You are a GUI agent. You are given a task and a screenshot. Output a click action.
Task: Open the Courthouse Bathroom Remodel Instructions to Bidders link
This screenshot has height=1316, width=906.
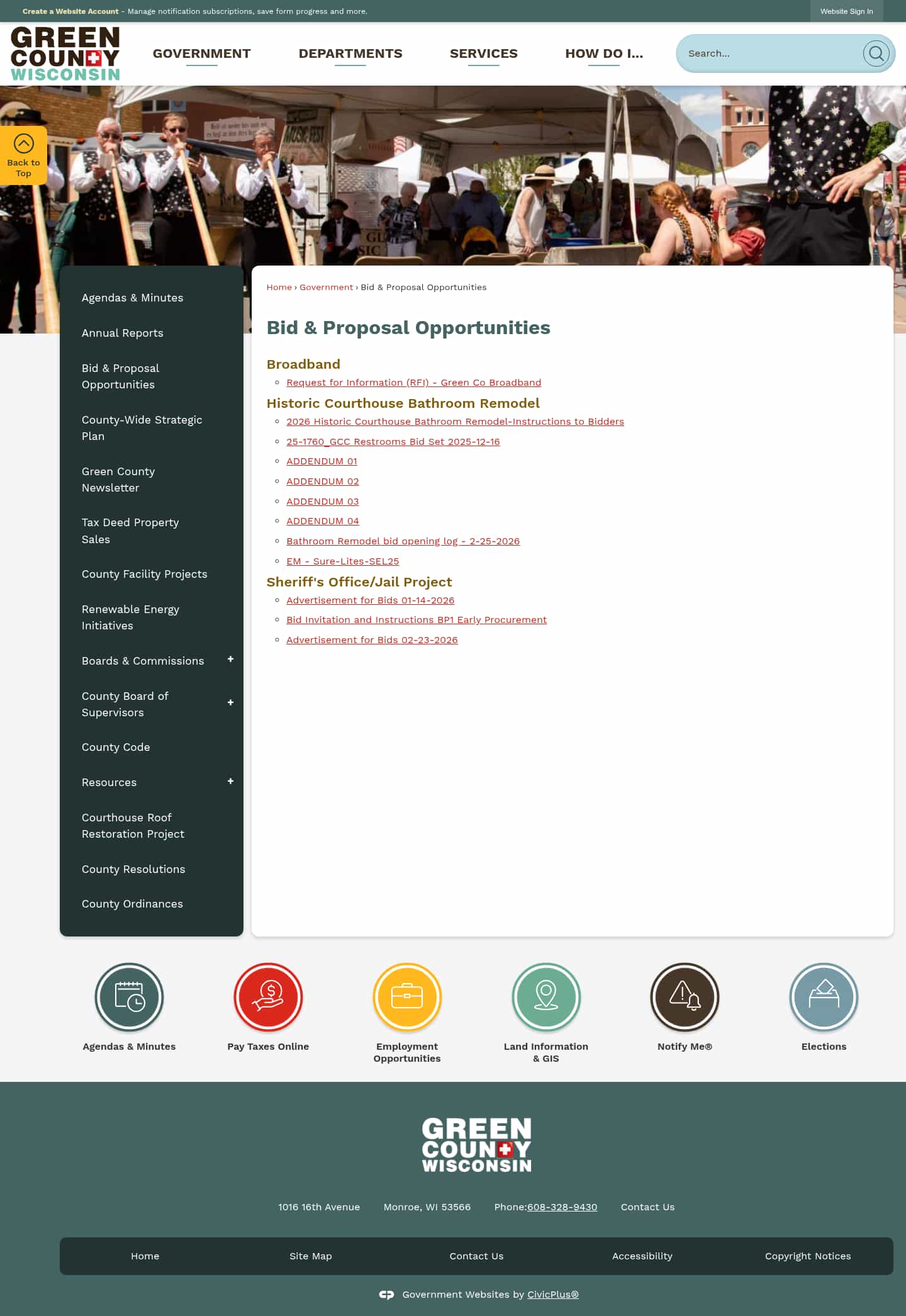click(456, 422)
